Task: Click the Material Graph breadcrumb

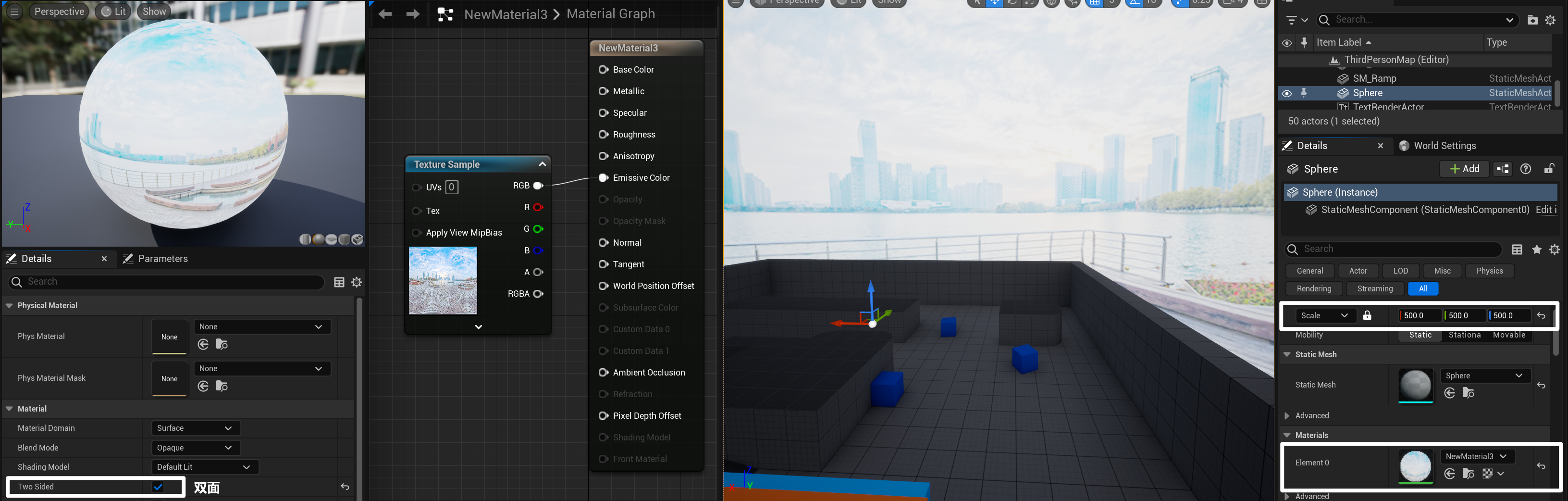Action: pos(610,14)
